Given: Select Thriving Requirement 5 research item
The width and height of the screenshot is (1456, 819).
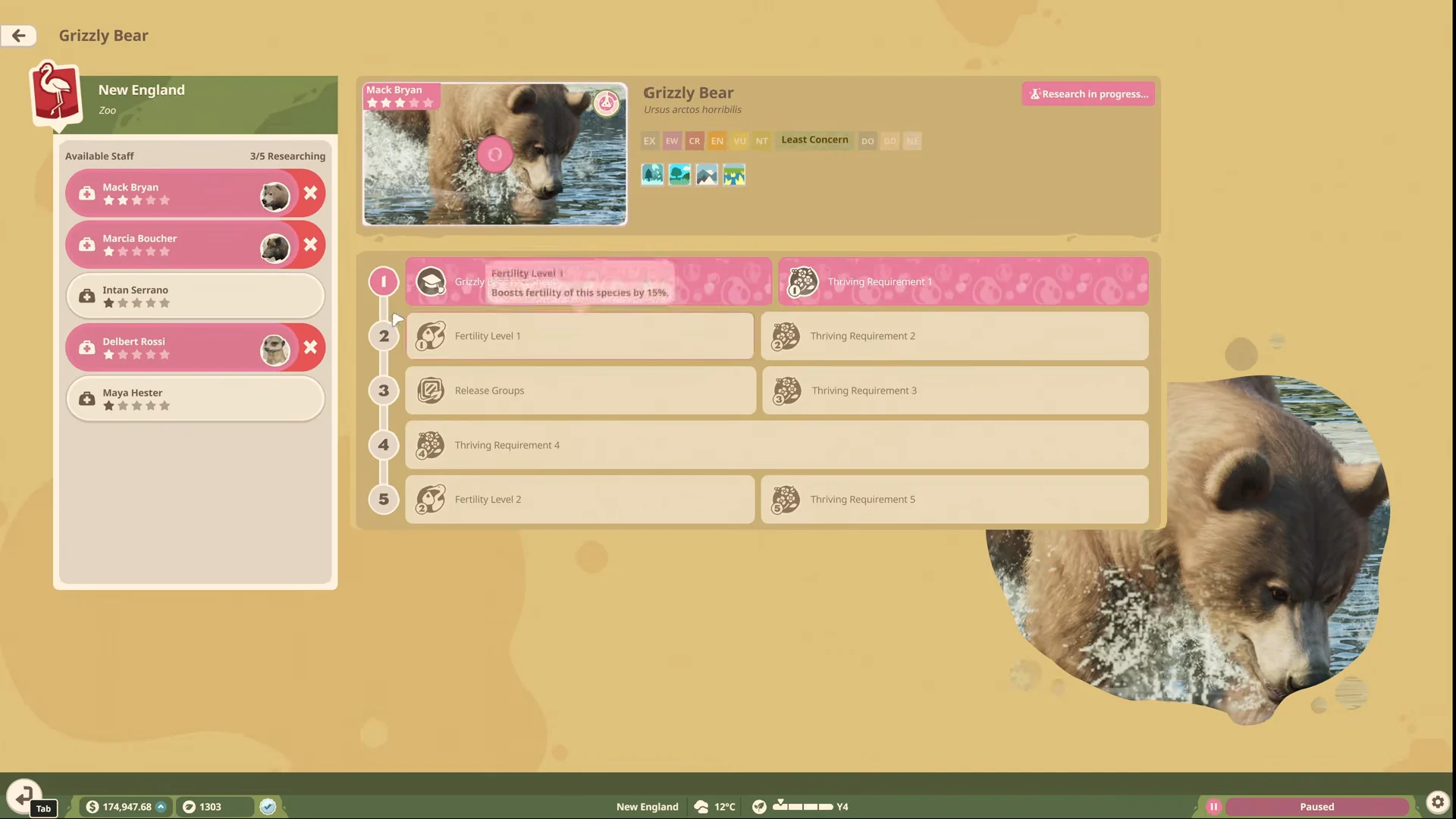Looking at the screenshot, I should tap(955, 500).
